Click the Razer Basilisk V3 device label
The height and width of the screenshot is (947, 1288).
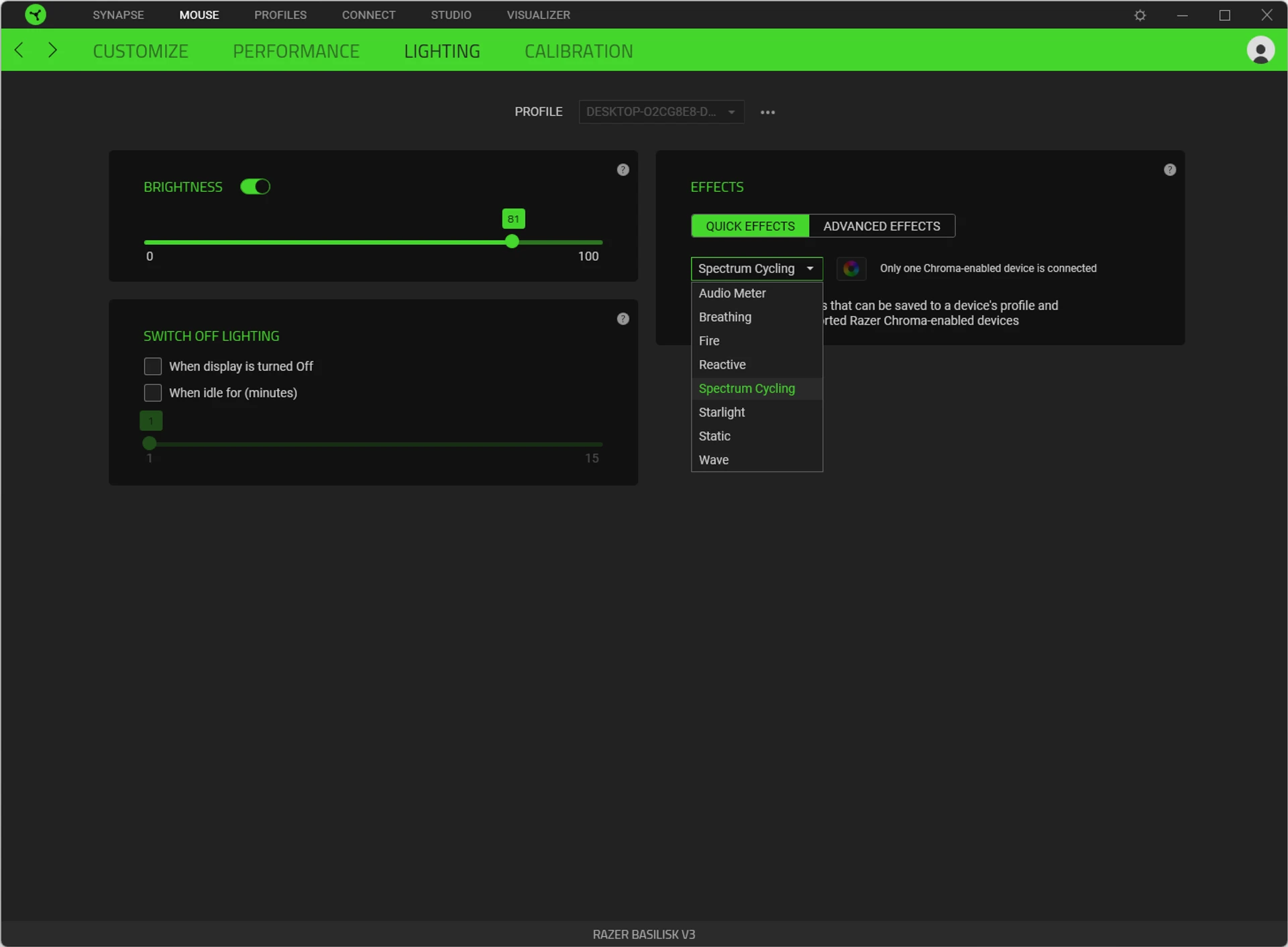pyautogui.click(x=644, y=934)
